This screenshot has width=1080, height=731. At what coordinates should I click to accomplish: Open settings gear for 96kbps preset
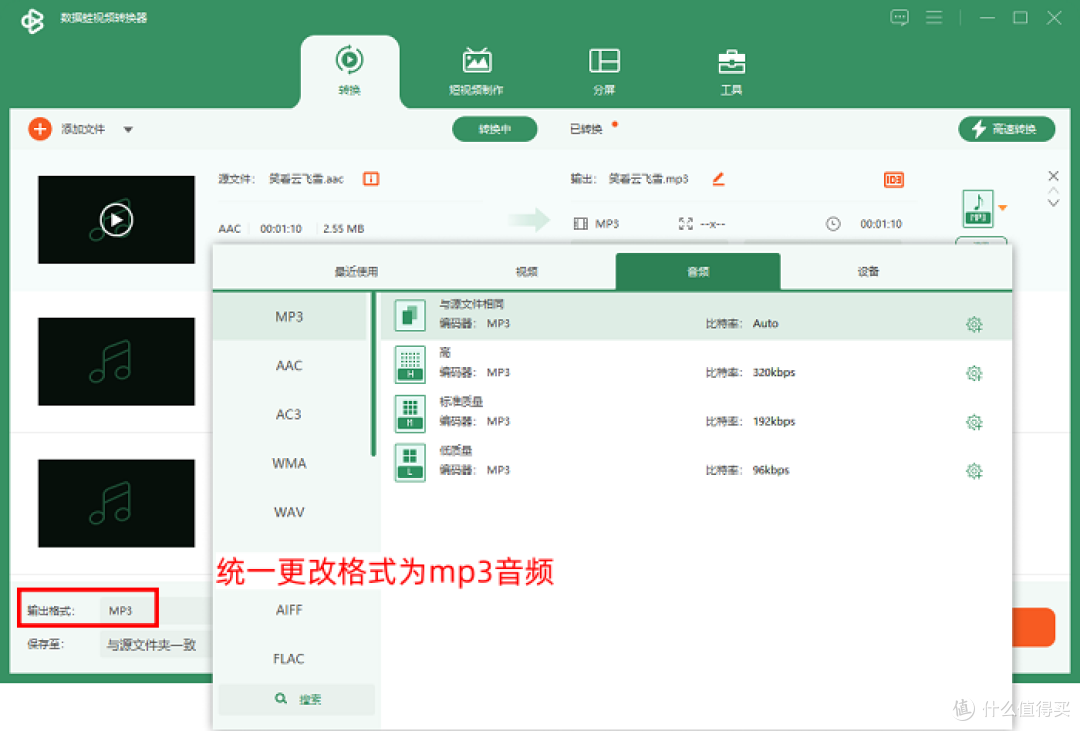[x=974, y=471]
